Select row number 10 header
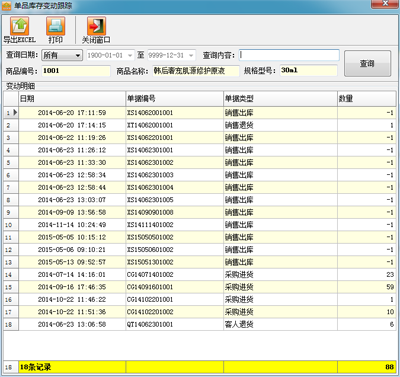The height and width of the screenshot is (377, 400). [x=11, y=225]
